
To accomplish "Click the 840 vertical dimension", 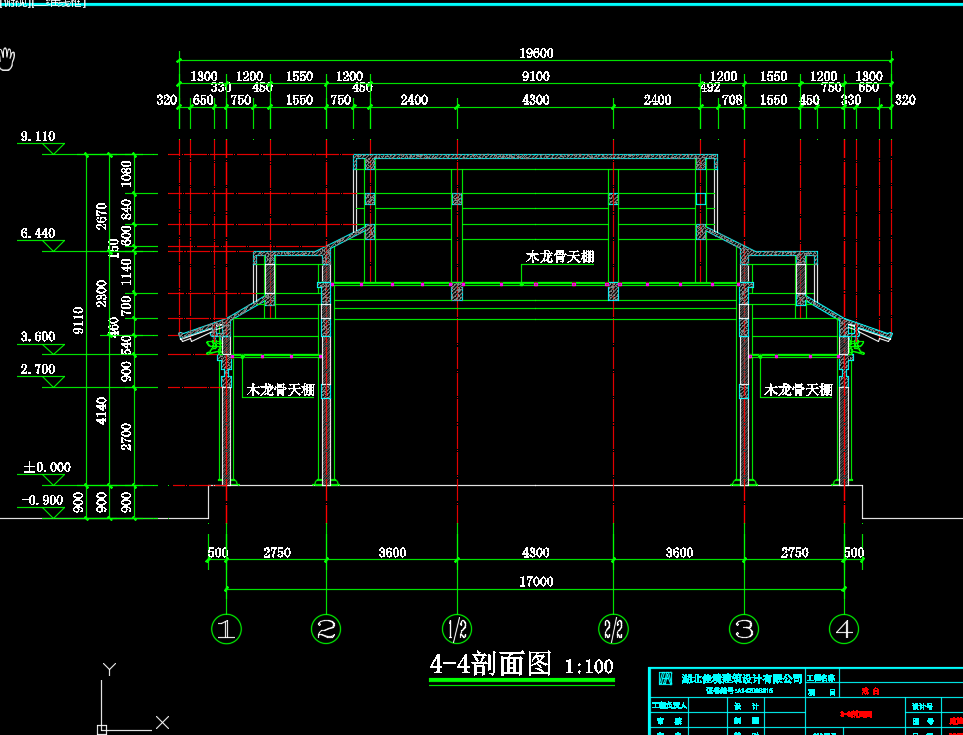I will coord(127,209).
